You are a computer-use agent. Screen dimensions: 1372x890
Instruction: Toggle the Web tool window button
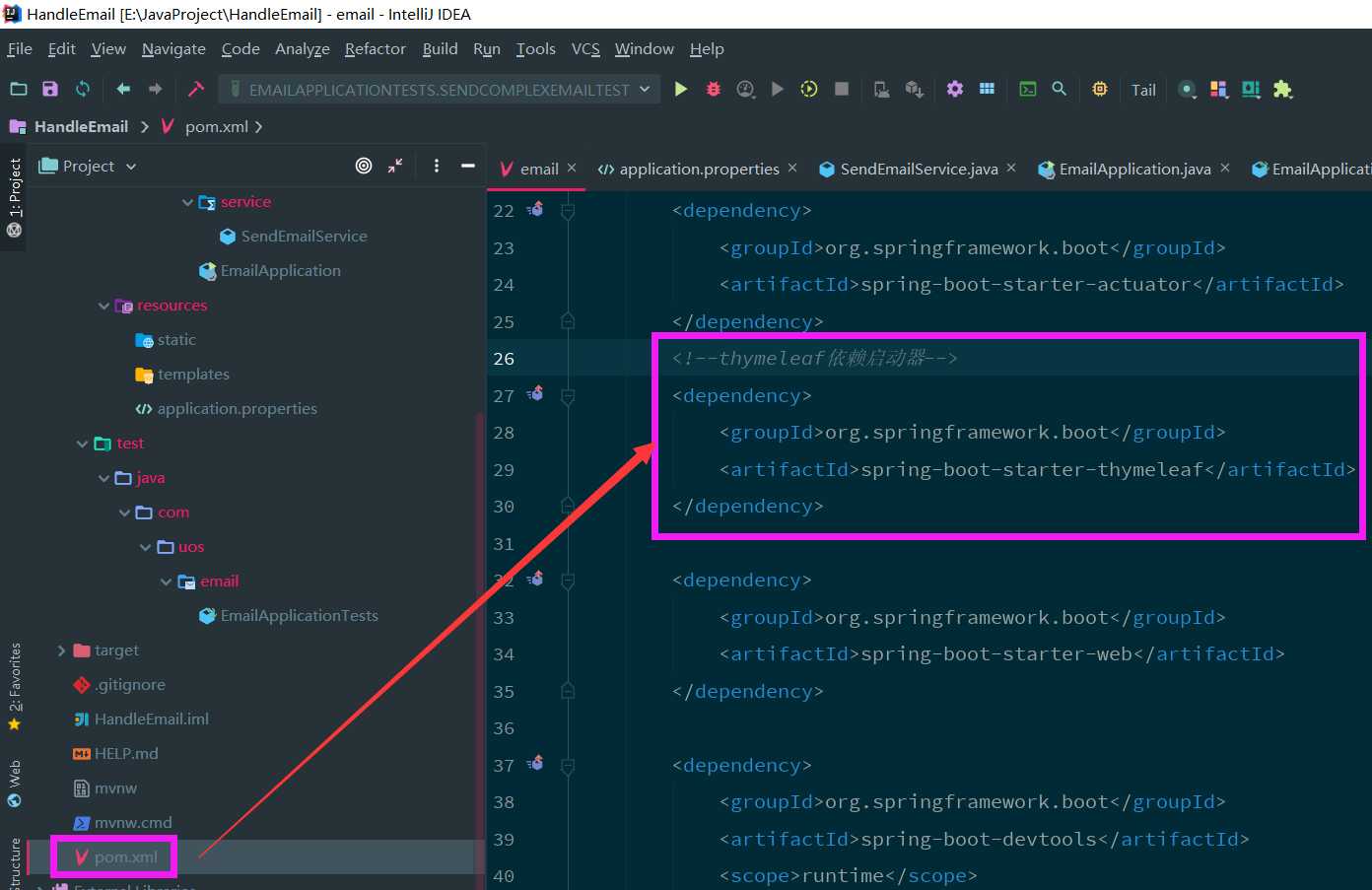click(x=14, y=783)
